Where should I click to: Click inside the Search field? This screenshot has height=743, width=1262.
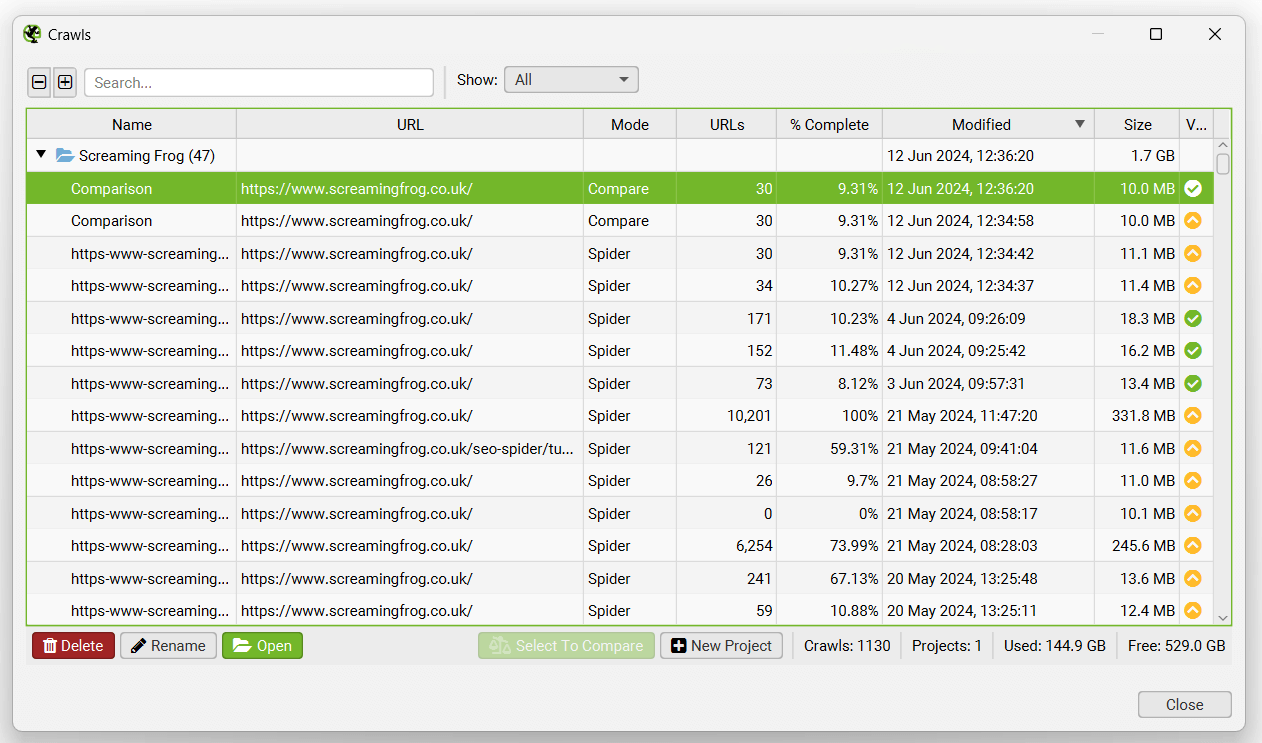pyautogui.click(x=258, y=82)
